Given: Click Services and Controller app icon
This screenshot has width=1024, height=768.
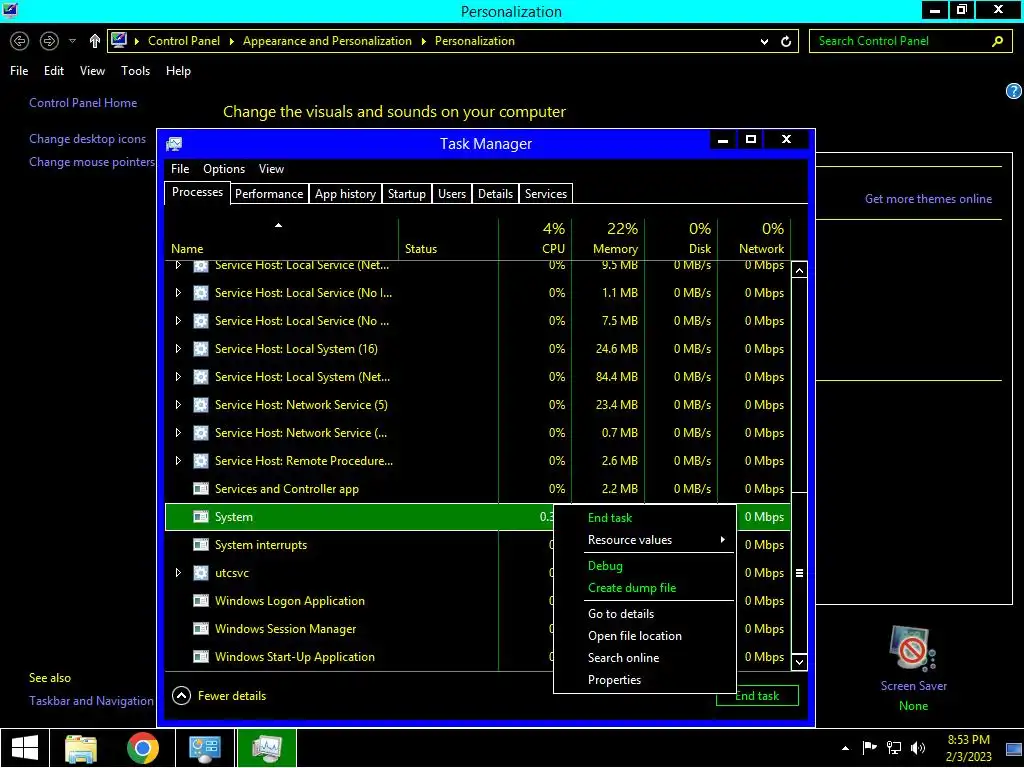Looking at the screenshot, I should pyautogui.click(x=201, y=489).
